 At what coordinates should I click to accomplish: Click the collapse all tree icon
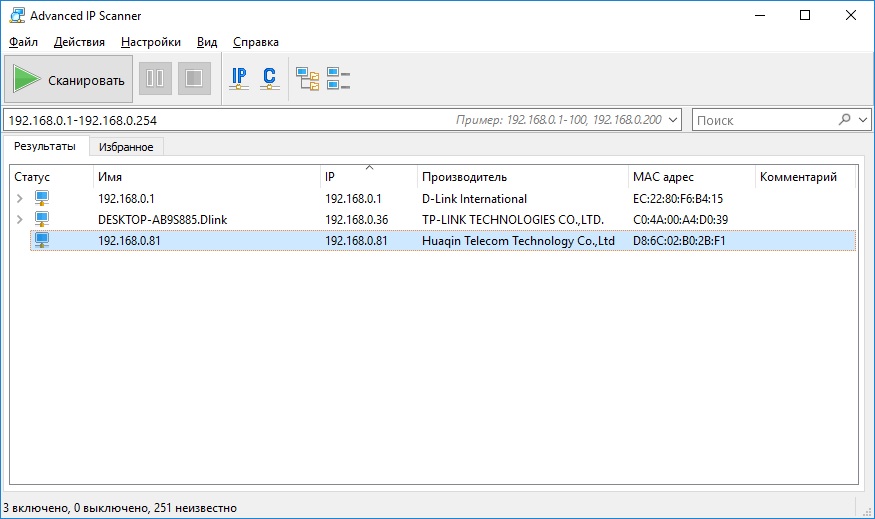pyautogui.click(x=339, y=78)
